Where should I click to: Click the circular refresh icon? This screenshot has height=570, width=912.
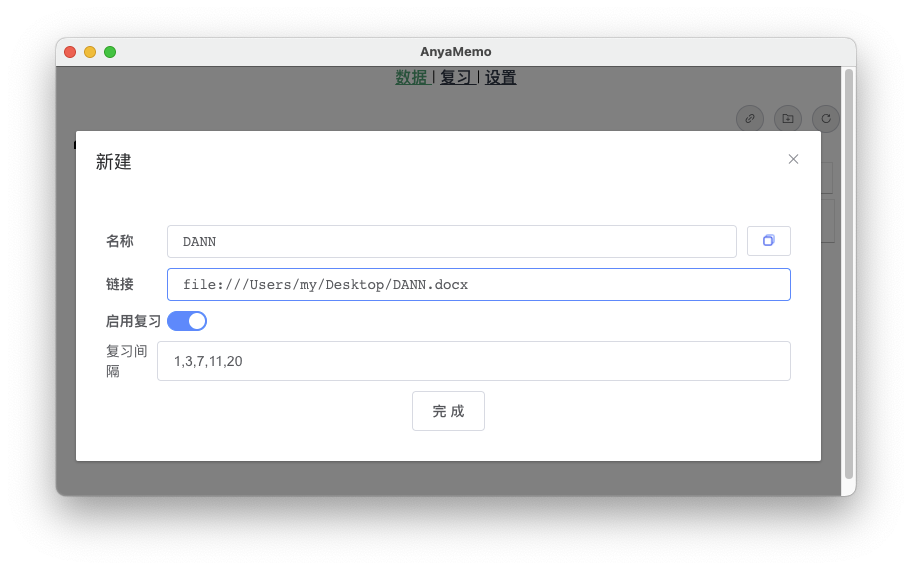click(x=825, y=119)
